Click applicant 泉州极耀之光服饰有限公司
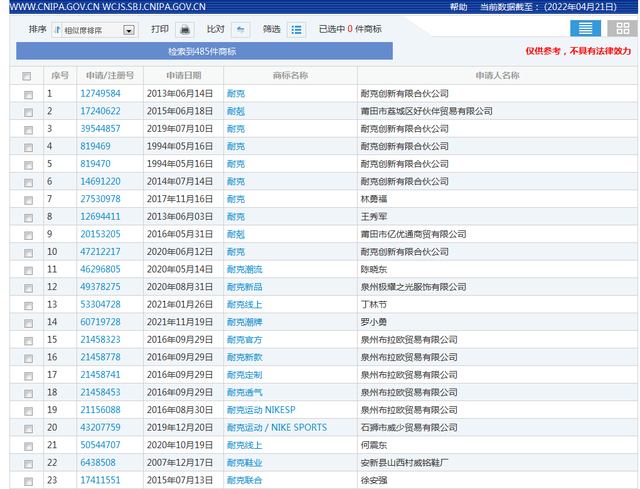The image size is (640, 489). coord(413,287)
